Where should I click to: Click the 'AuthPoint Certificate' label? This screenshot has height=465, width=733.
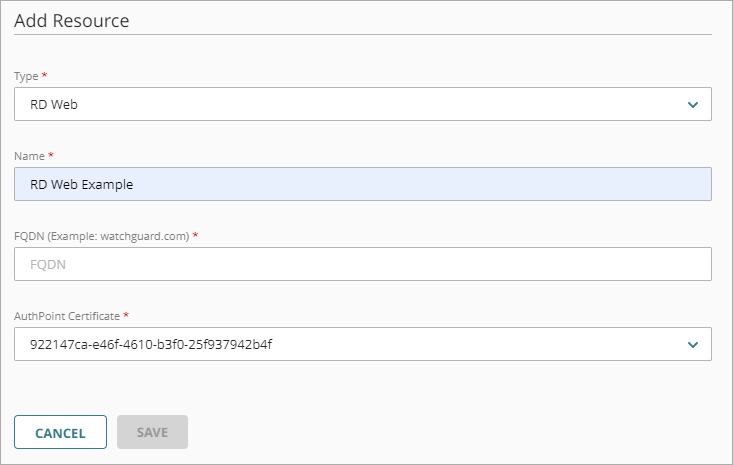(67, 316)
